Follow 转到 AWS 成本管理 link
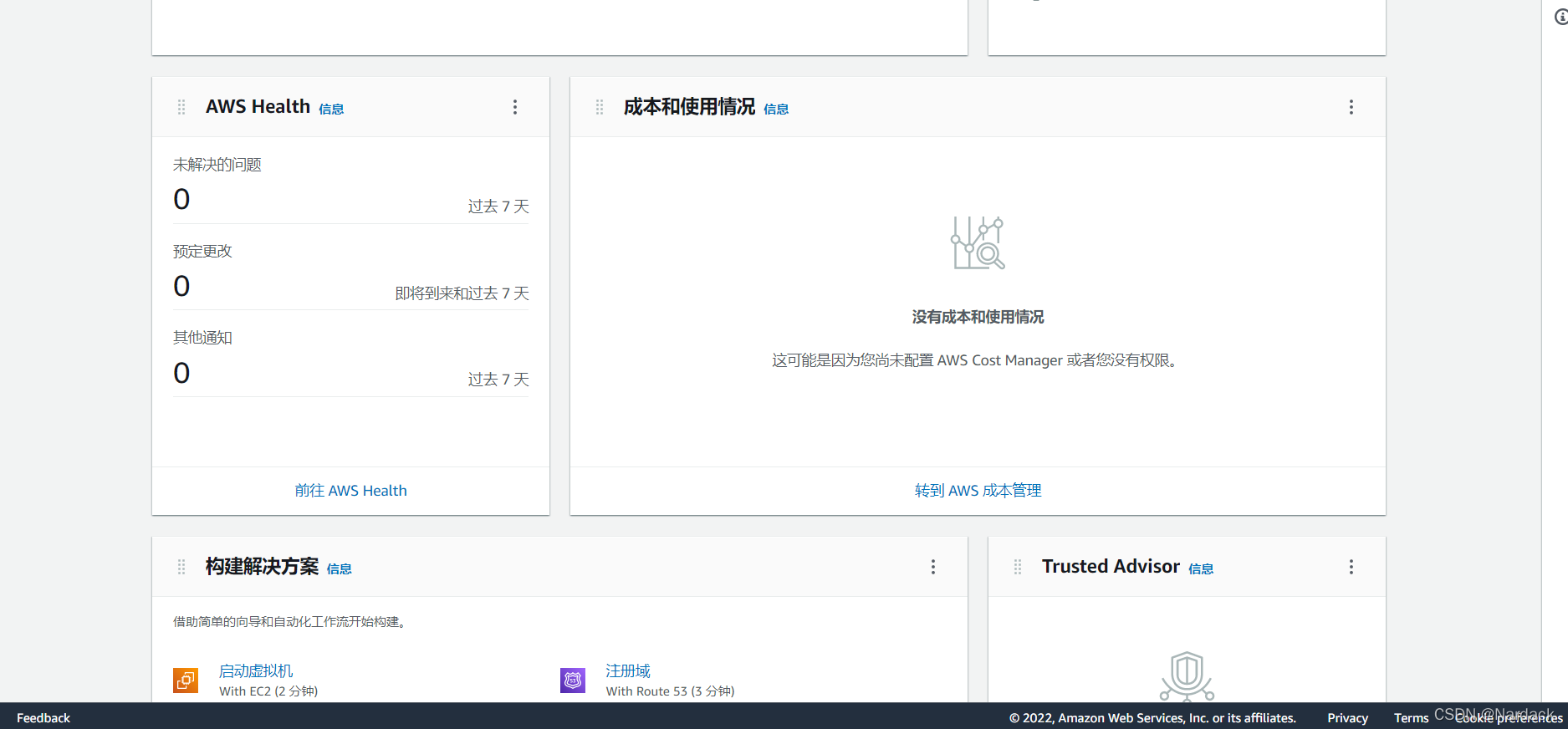The width and height of the screenshot is (1568, 729). click(978, 491)
